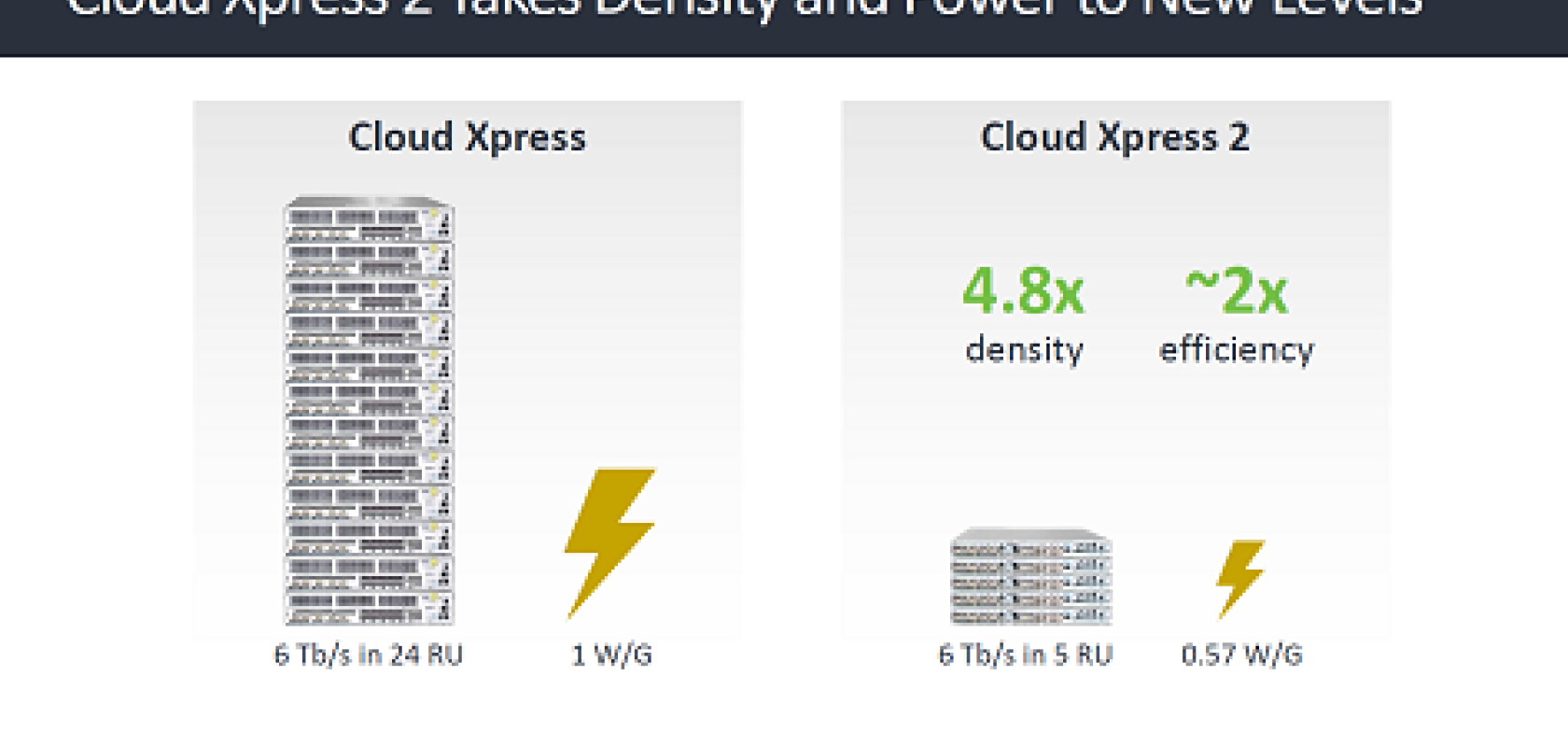Click the slide title in the dark banner

point(745,9)
